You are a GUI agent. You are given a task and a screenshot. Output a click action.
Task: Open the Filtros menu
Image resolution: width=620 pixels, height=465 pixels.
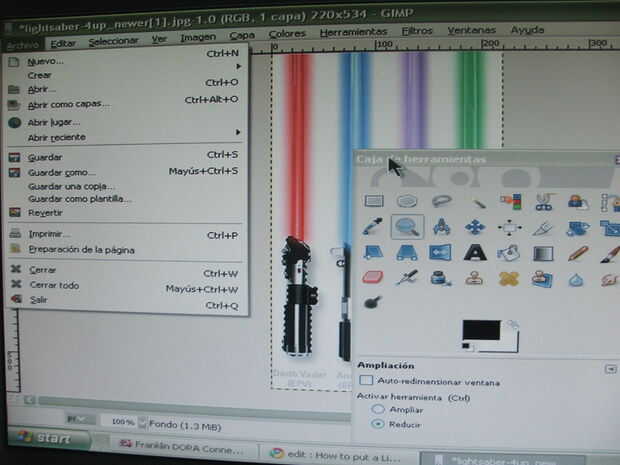[x=417, y=31]
